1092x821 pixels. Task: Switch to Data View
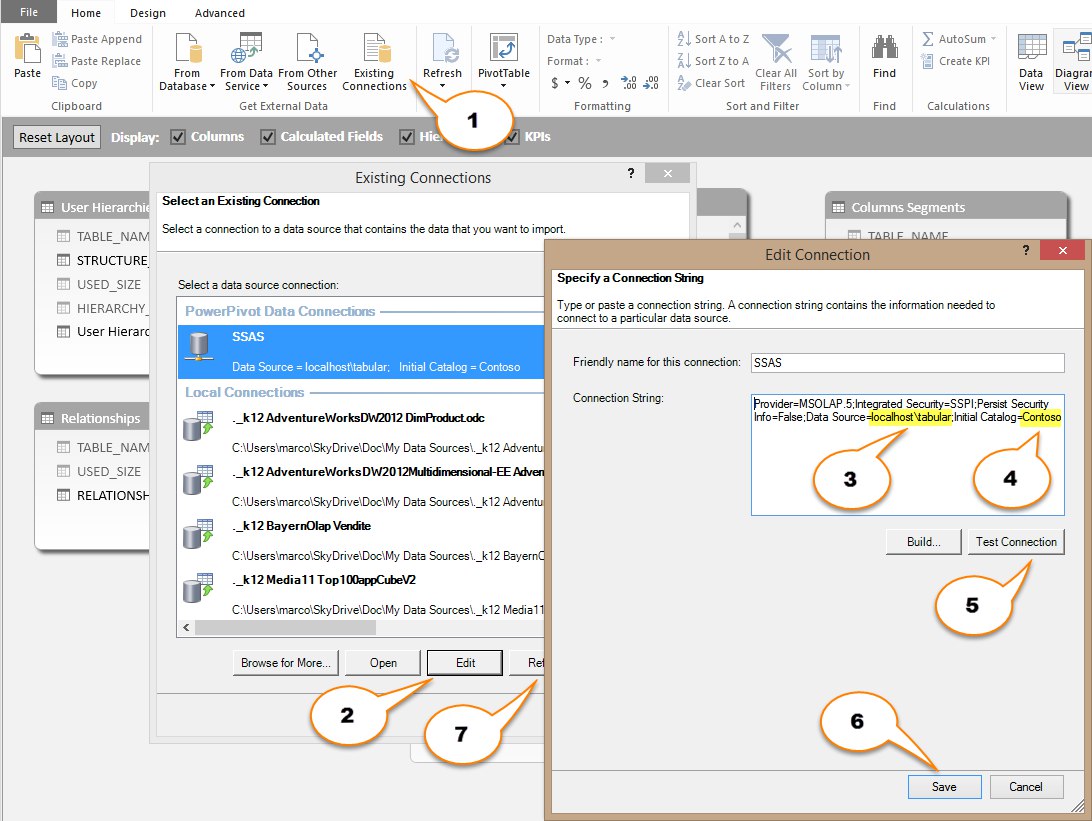click(1030, 50)
